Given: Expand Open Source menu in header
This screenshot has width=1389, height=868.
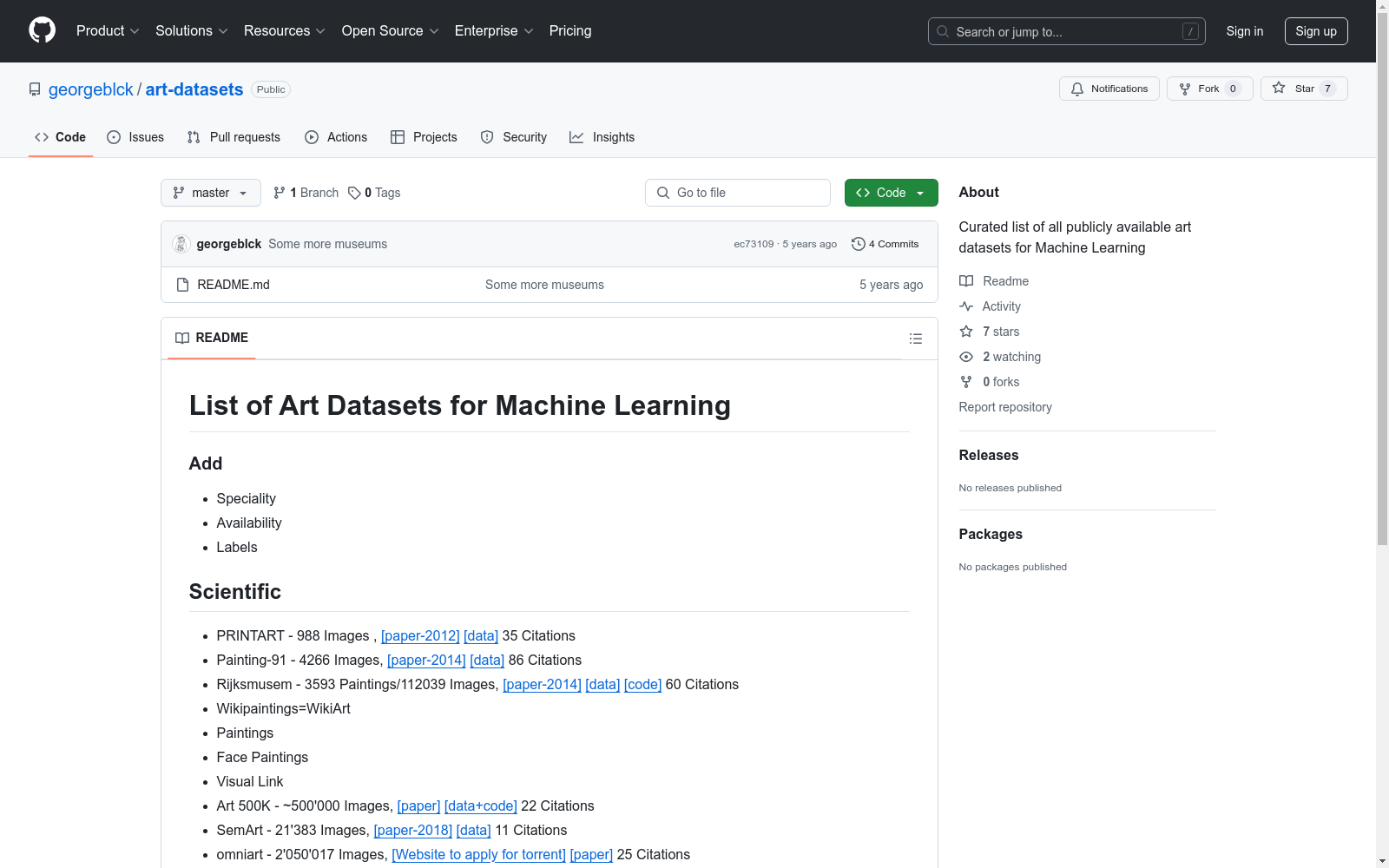Looking at the screenshot, I should [391, 30].
